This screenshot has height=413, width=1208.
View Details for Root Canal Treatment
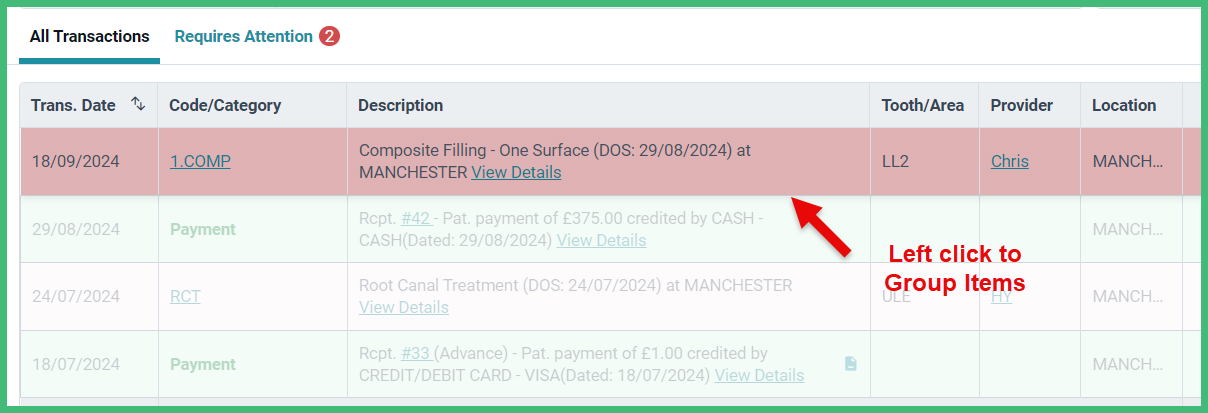404,307
